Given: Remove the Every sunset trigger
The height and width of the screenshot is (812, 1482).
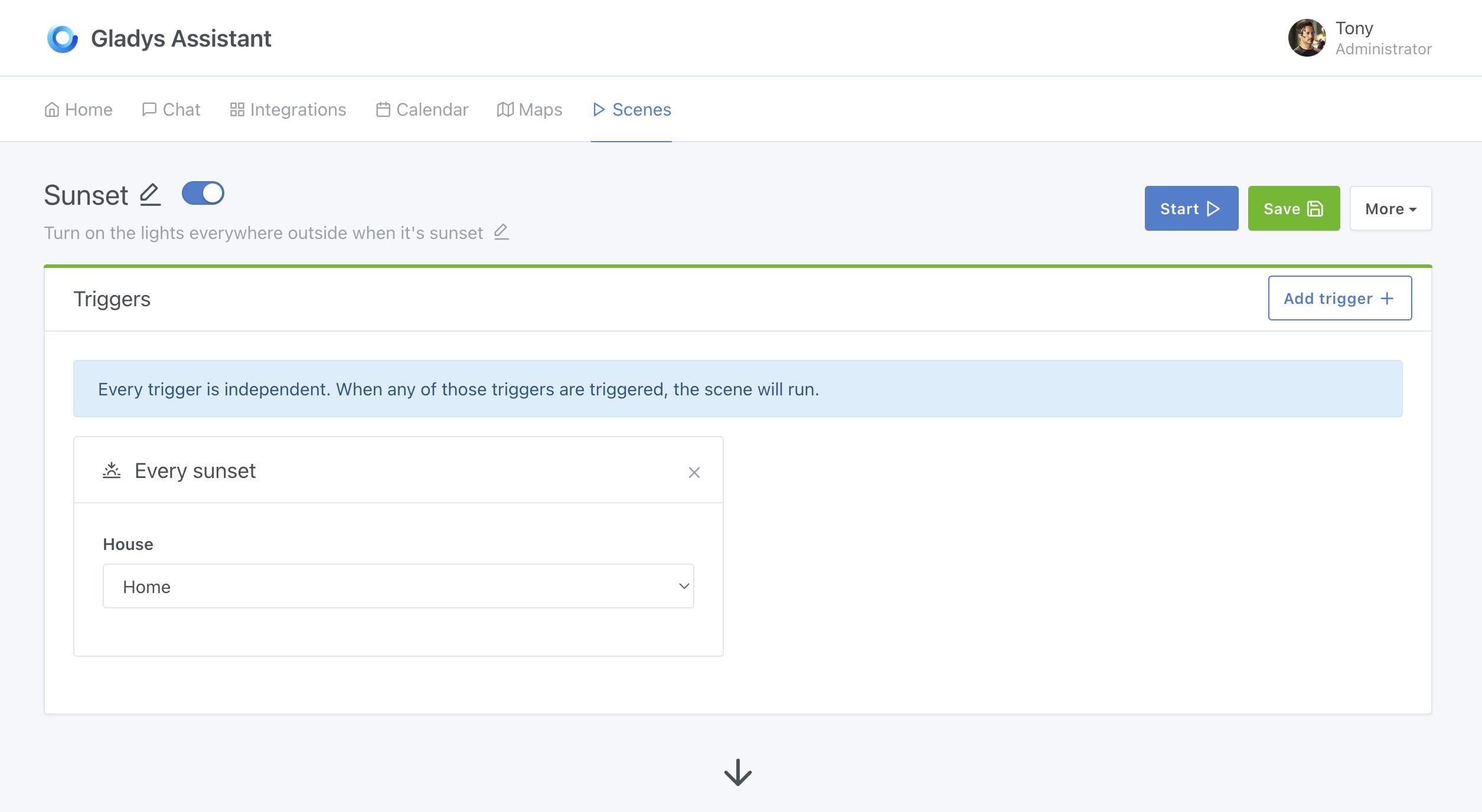Looking at the screenshot, I should 694,472.
